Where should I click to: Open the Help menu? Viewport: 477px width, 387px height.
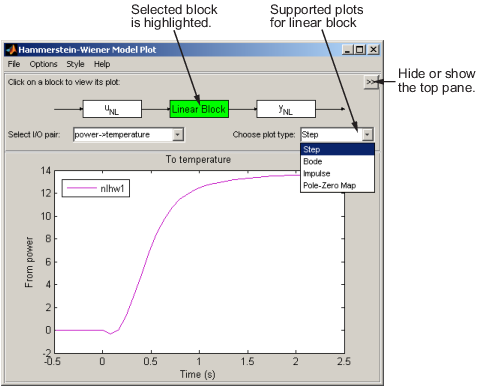click(x=102, y=64)
